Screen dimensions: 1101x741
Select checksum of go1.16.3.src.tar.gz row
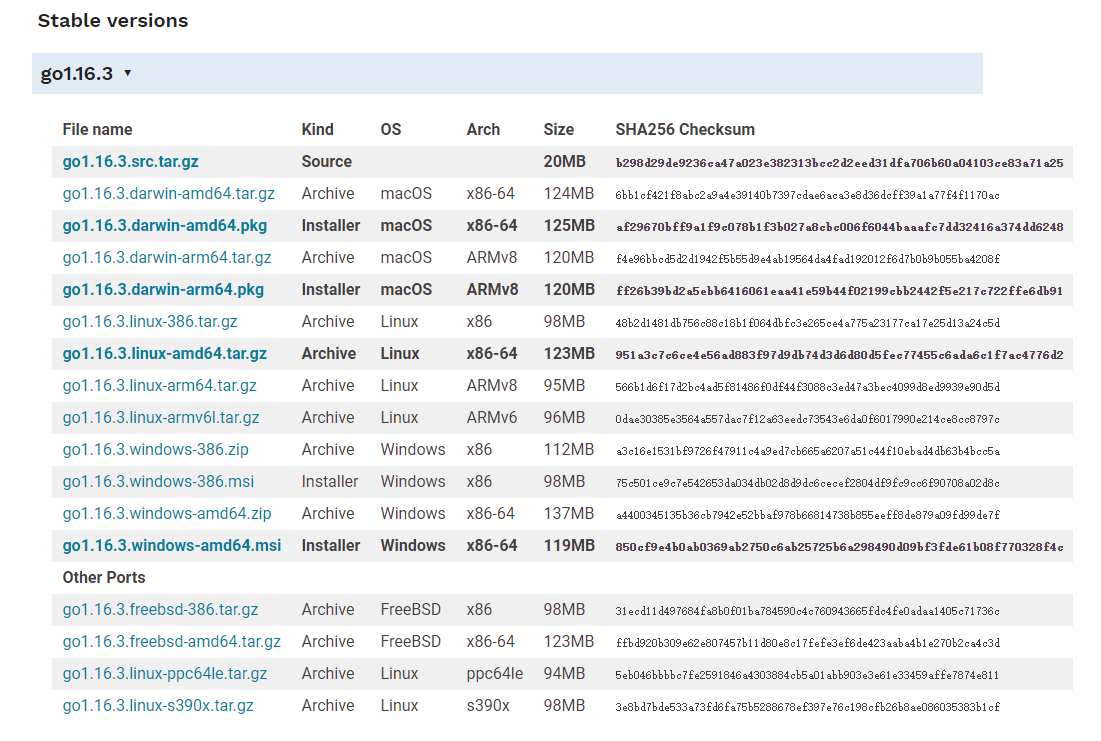[x=839, y=163]
